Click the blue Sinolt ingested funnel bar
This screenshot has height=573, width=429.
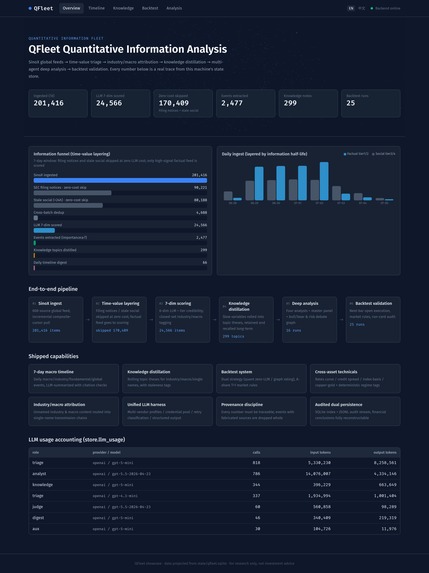pos(120,180)
